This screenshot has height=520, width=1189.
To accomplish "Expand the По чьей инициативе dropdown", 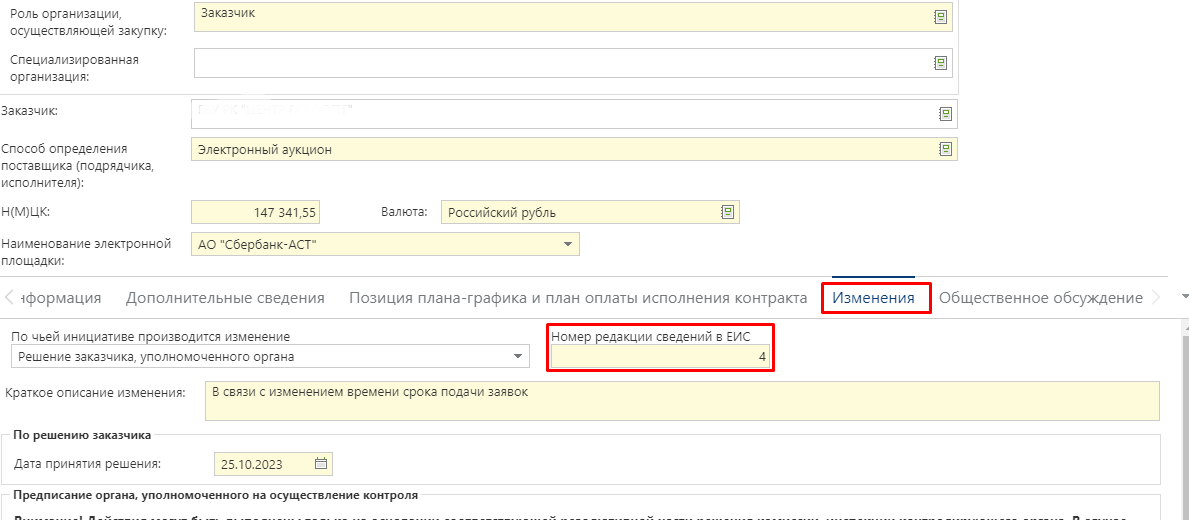I will 518,356.
